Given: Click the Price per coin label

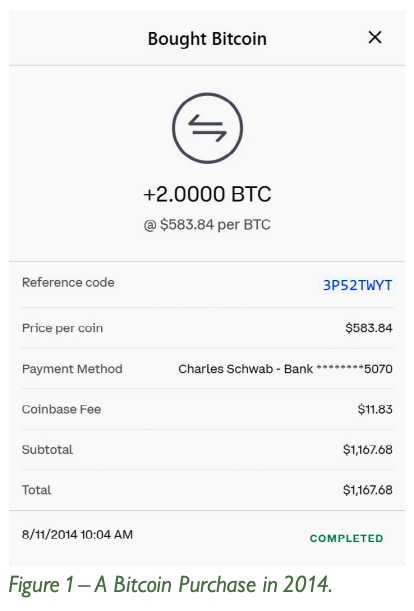Looking at the screenshot, I should click(x=62, y=328).
